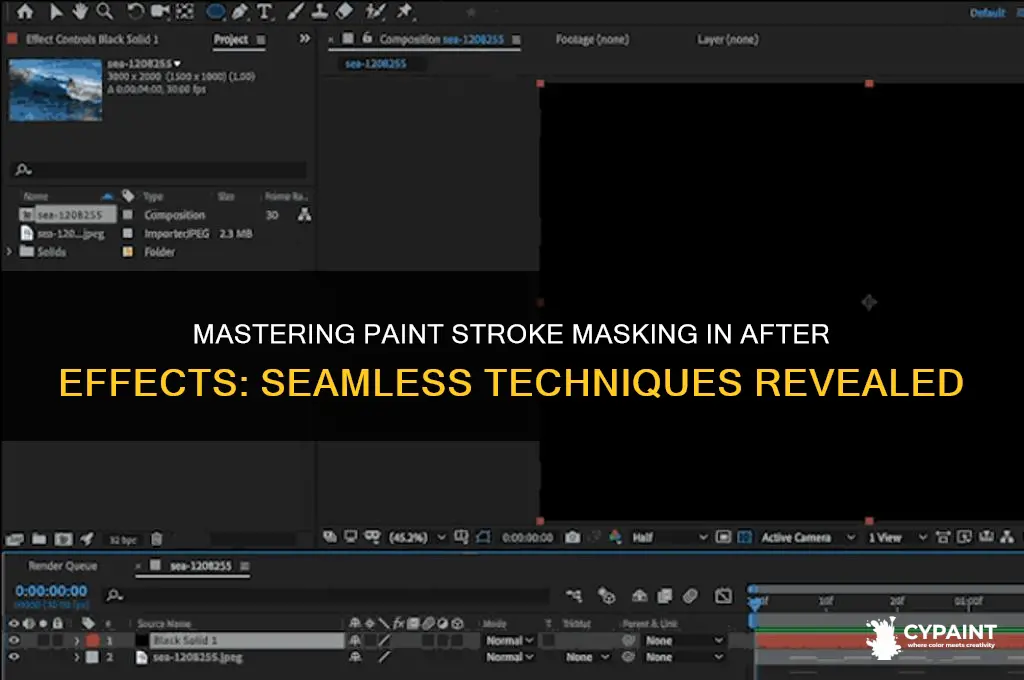Image resolution: width=1024 pixels, height=680 pixels.
Task: Click timeline current time 0:00:00:00
Action: click(51, 591)
